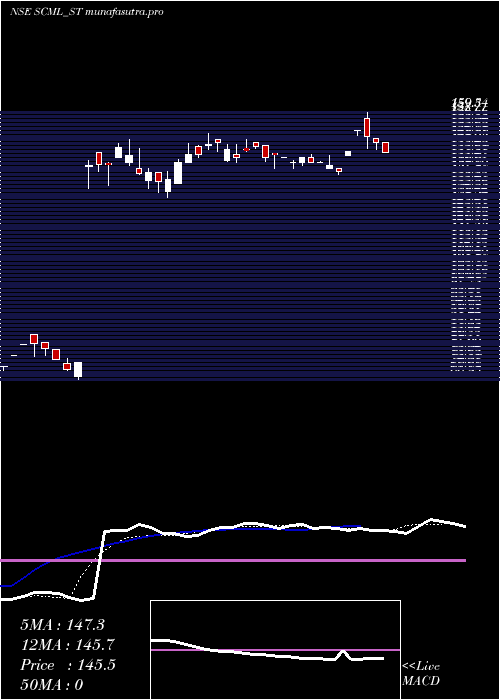Viewport: 500px width, 700px height.
Task: Click the NSE SCML_ST munafasutra.pro title text
Action: (x=87, y=12)
